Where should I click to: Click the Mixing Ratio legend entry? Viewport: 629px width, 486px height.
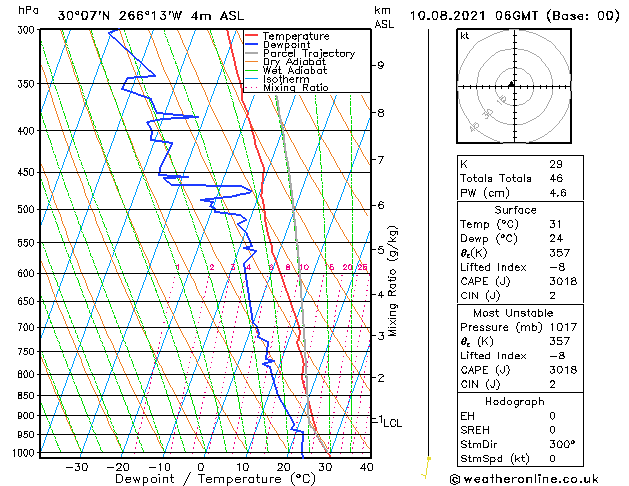coord(287,87)
